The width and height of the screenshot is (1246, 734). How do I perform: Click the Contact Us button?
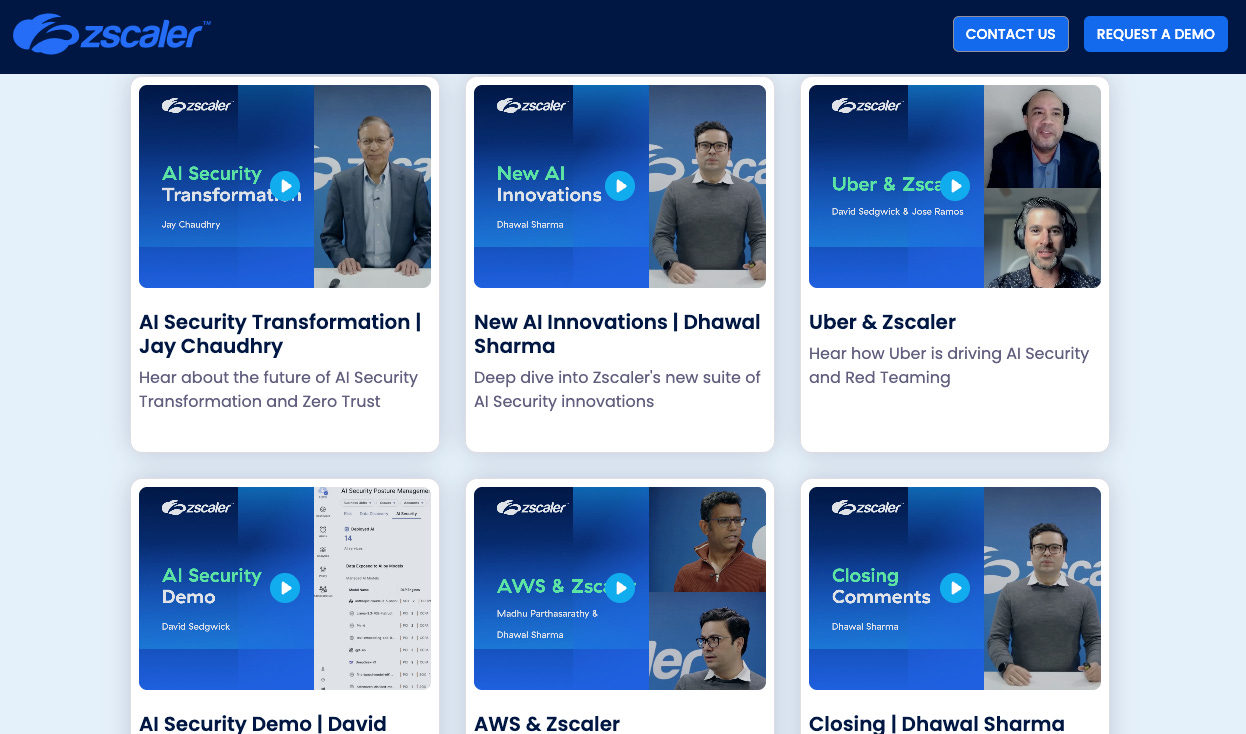tap(1010, 34)
